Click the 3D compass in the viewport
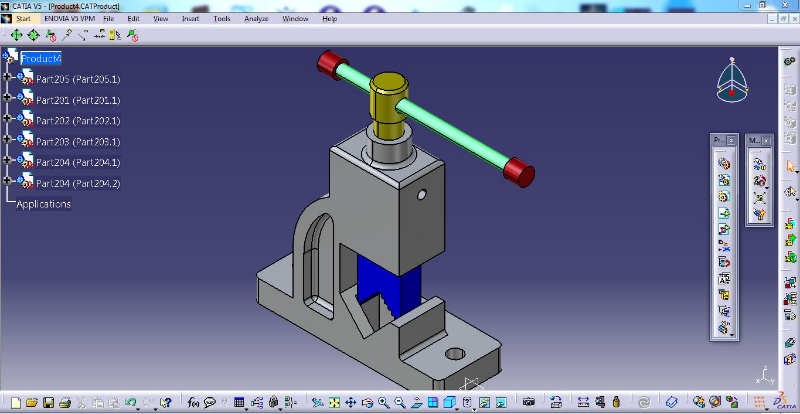 click(732, 80)
